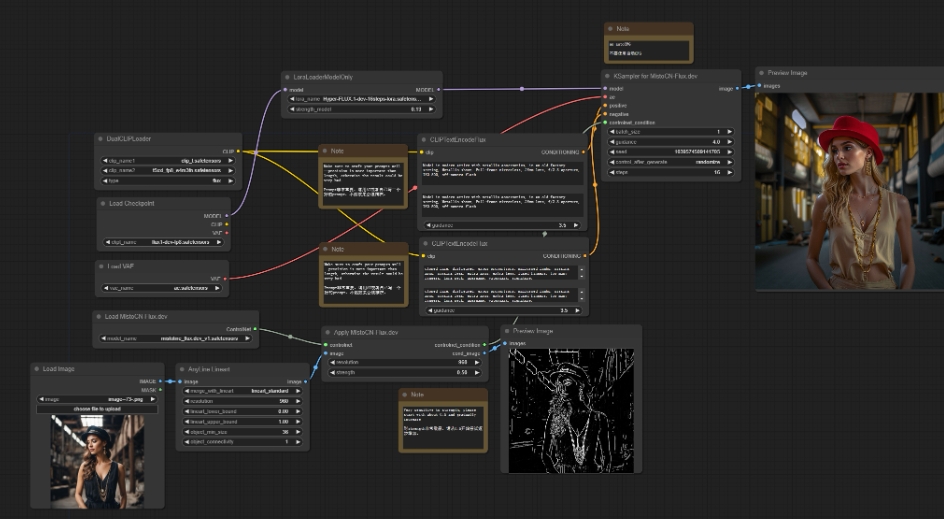Increase the steps value with its right arrow
The image size is (944, 519).
pyautogui.click(x=730, y=172)
